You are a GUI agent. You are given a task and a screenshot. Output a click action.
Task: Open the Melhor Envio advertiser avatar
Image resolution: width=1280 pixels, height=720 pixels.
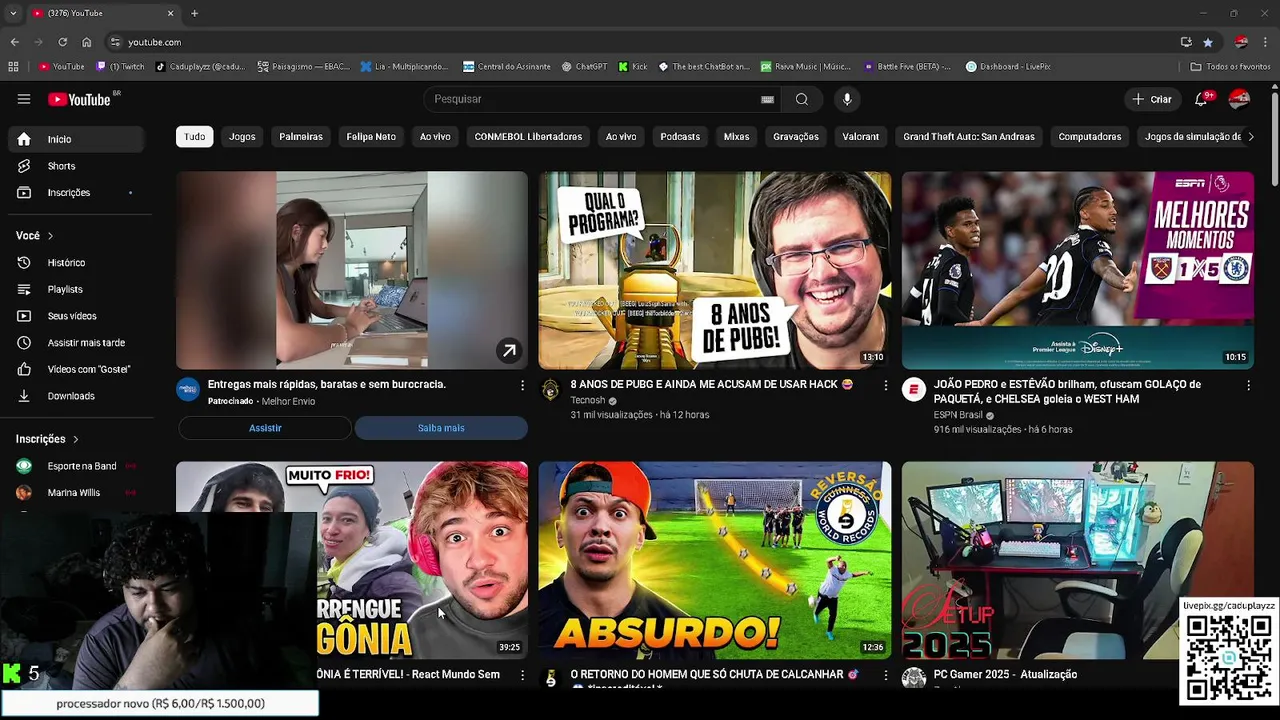[x=188, y=390]
